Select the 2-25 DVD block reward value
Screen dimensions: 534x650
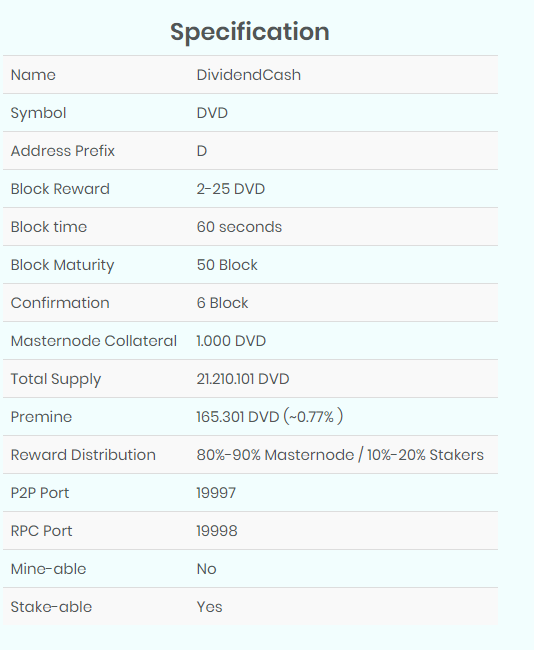coord(231,189)
